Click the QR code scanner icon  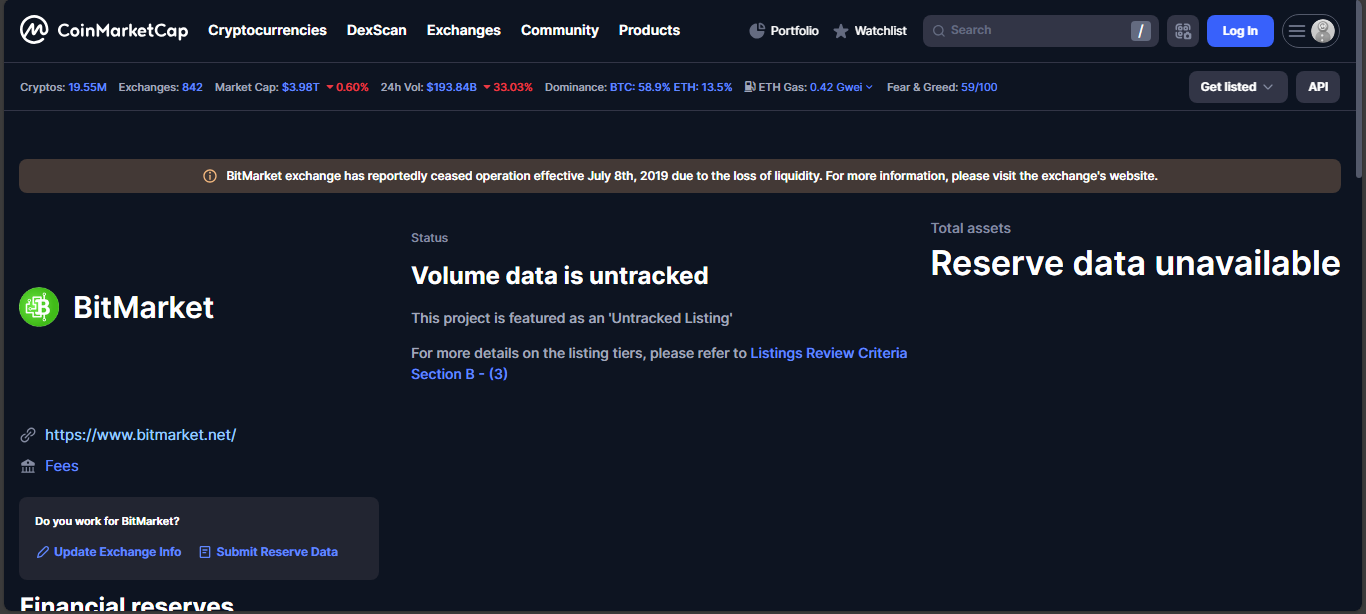pos(1183,31)
